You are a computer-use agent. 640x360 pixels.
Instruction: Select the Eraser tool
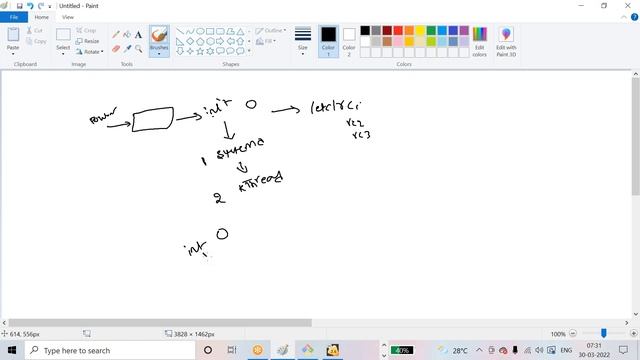pos(116,49)
